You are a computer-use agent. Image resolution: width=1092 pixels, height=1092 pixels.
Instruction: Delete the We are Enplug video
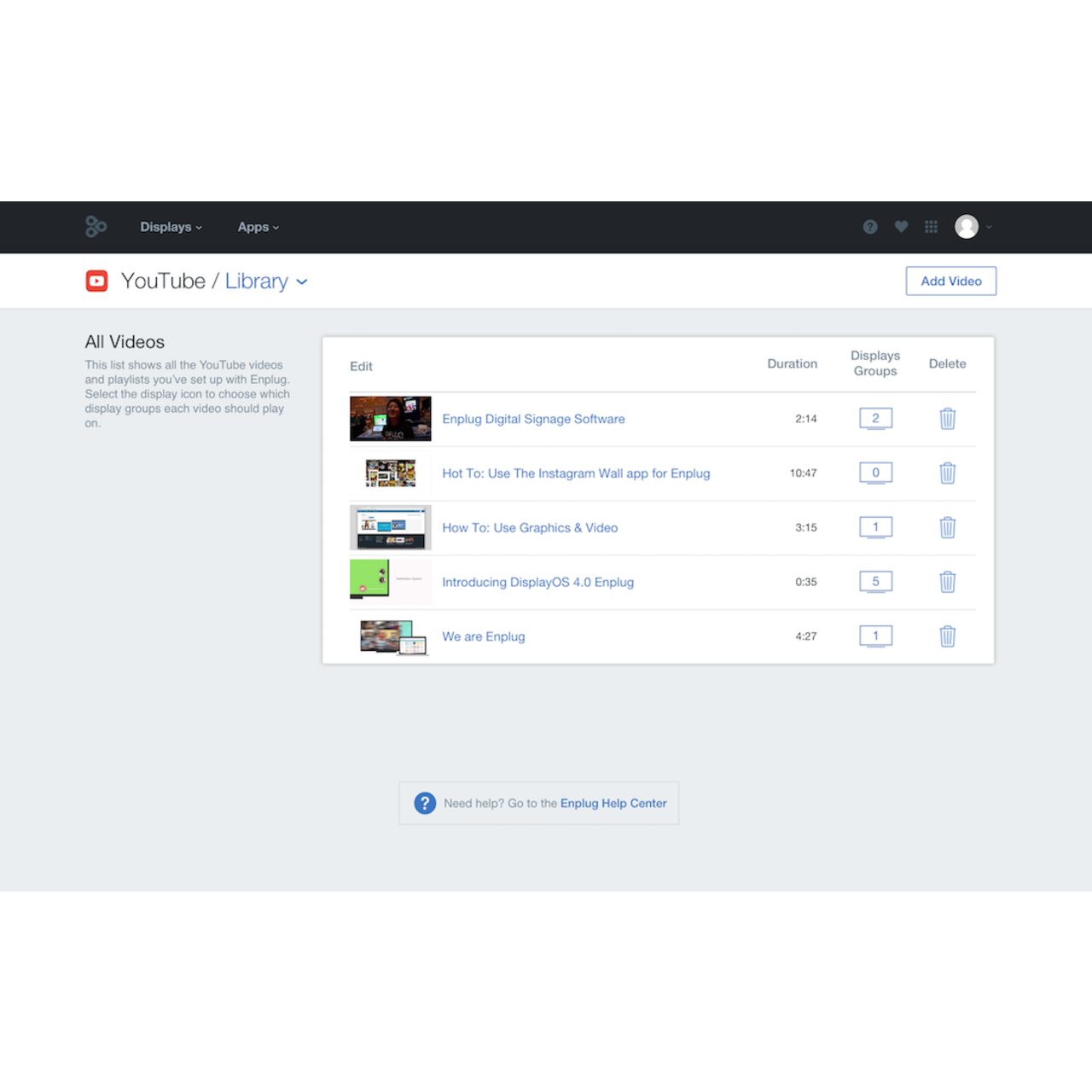(947, 636)
